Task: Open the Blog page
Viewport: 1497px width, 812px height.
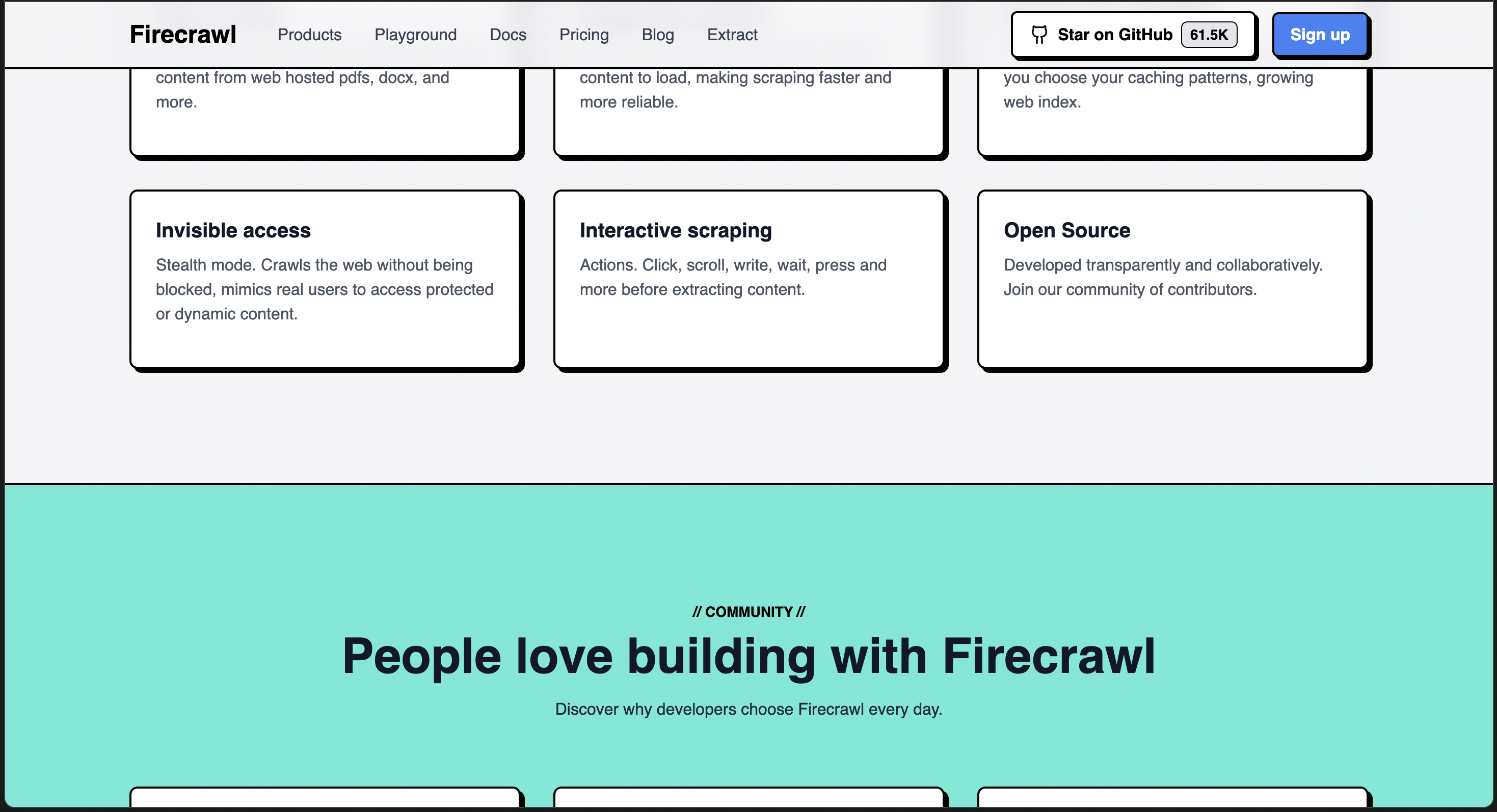Action: [x=657, y=35]
